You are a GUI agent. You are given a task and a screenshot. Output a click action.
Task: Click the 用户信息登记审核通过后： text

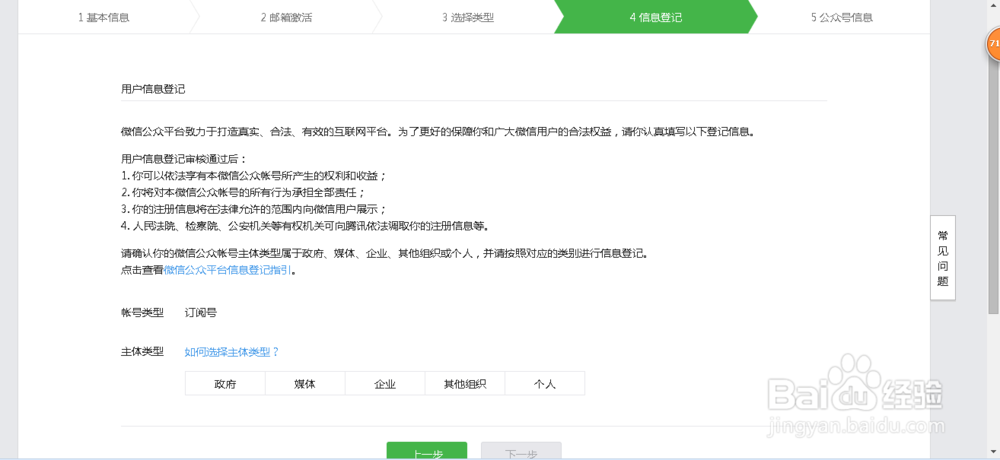pyautogui.click(x=183, y=158)
